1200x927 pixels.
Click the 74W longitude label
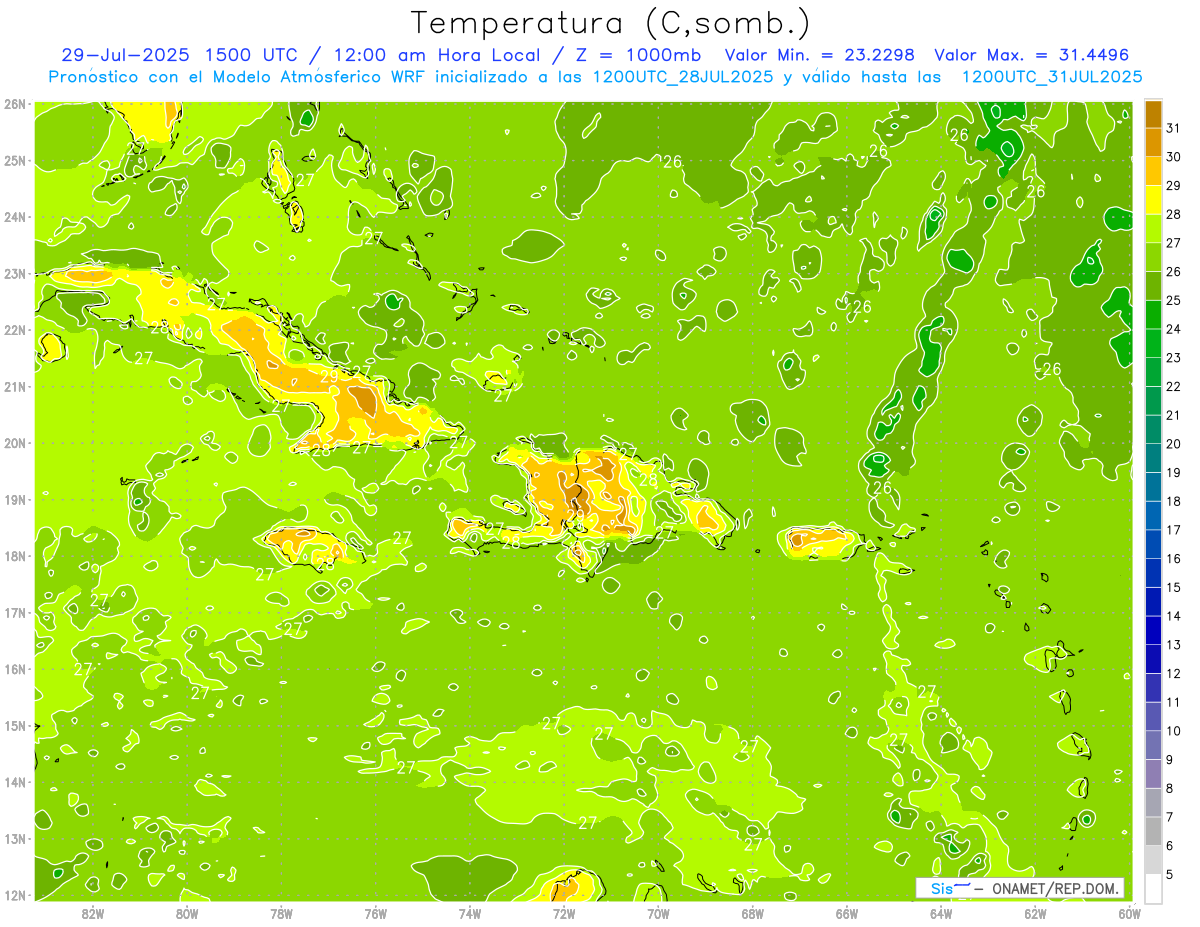point(470,913)
